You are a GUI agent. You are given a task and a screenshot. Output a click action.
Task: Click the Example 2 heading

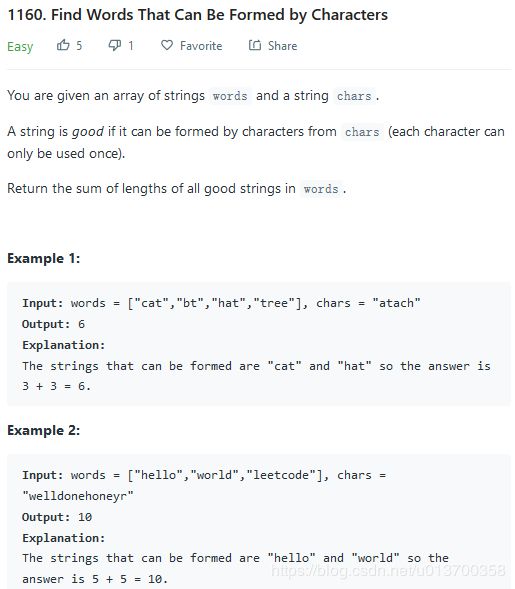click(44, 430)
